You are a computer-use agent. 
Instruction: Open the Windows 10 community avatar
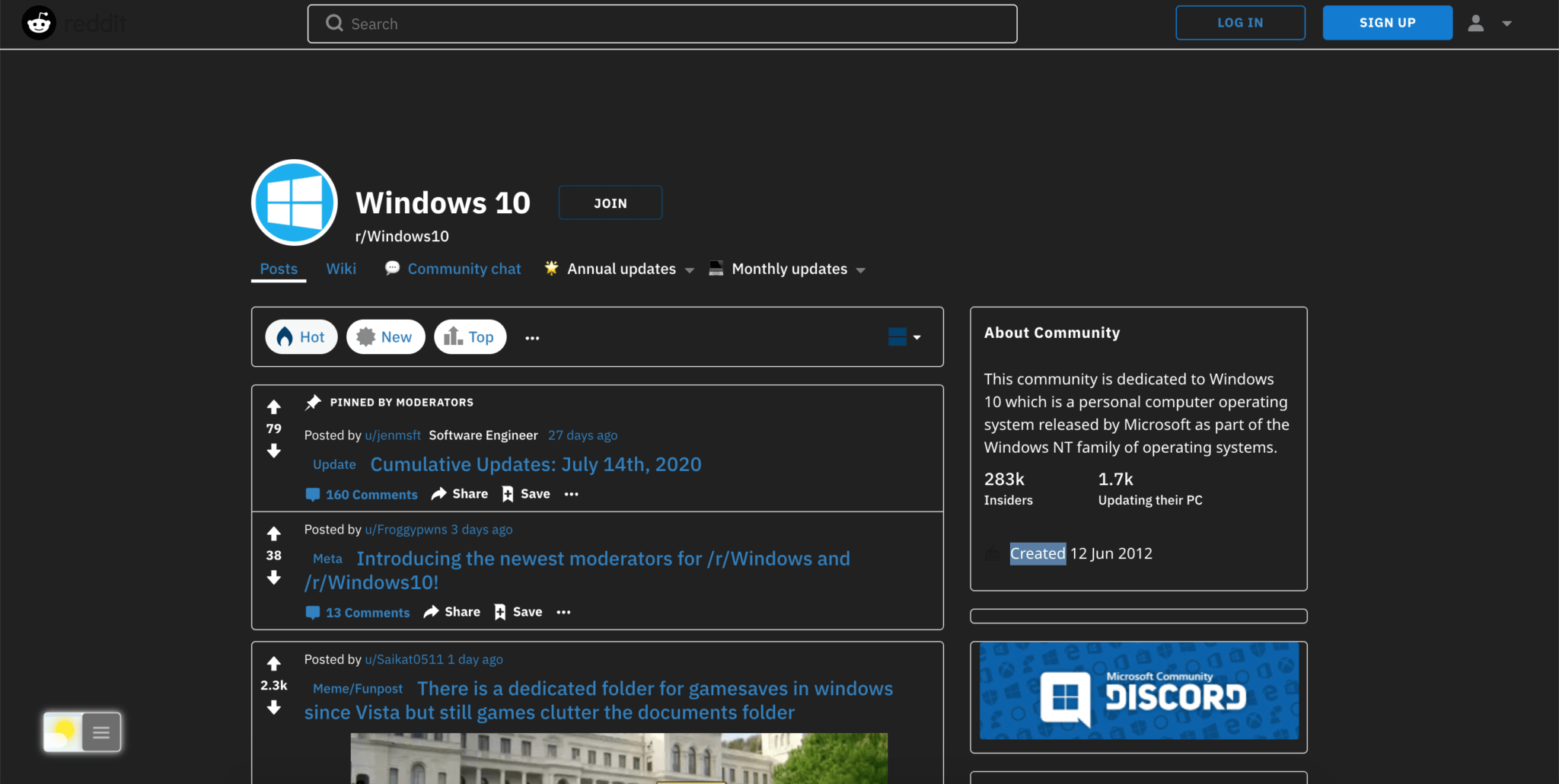point(295,202)
